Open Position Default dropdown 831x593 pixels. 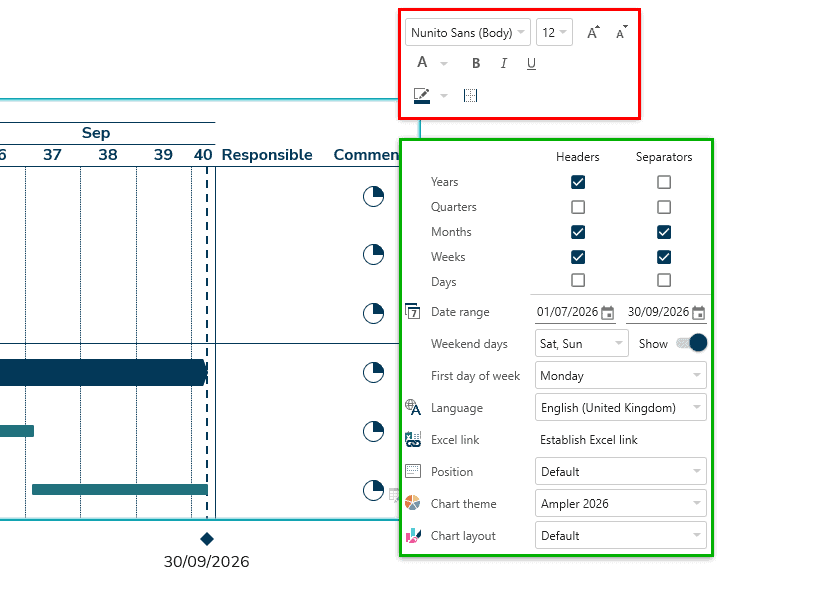tap(621, 471)
